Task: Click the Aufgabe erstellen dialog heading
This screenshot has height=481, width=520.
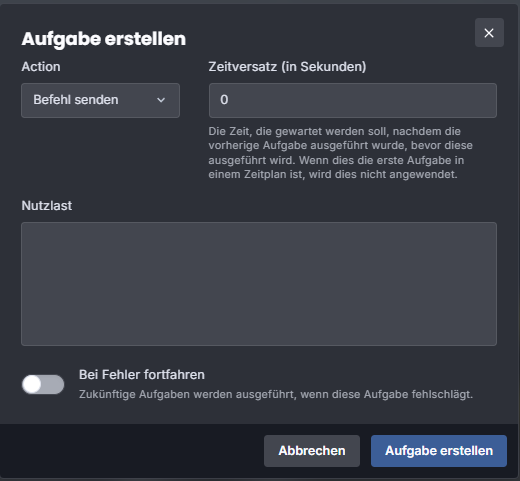Action: (x=104, y=39)
